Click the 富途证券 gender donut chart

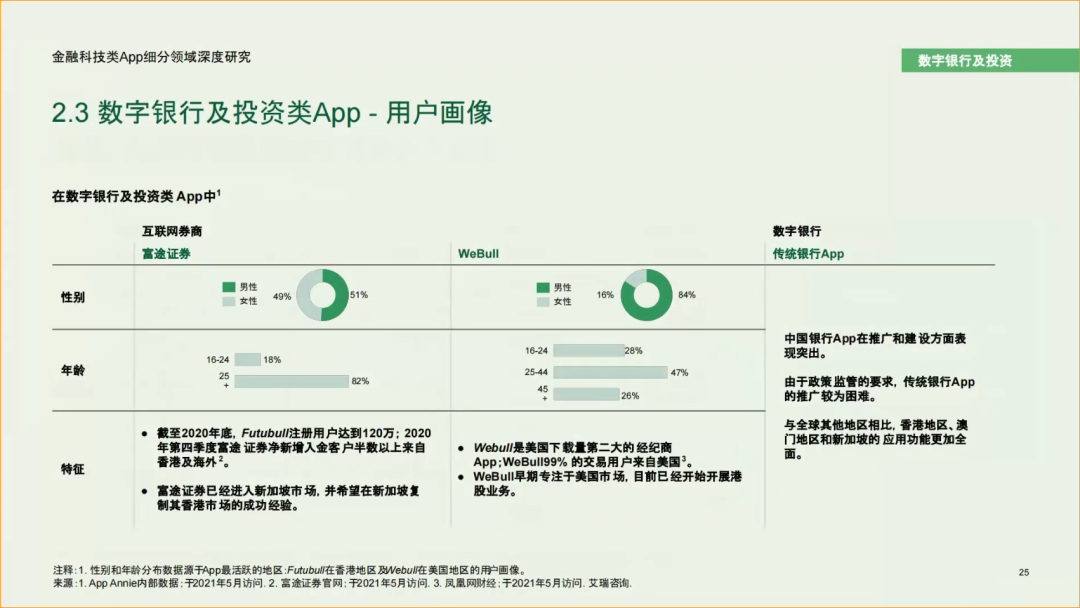point(322,295)
